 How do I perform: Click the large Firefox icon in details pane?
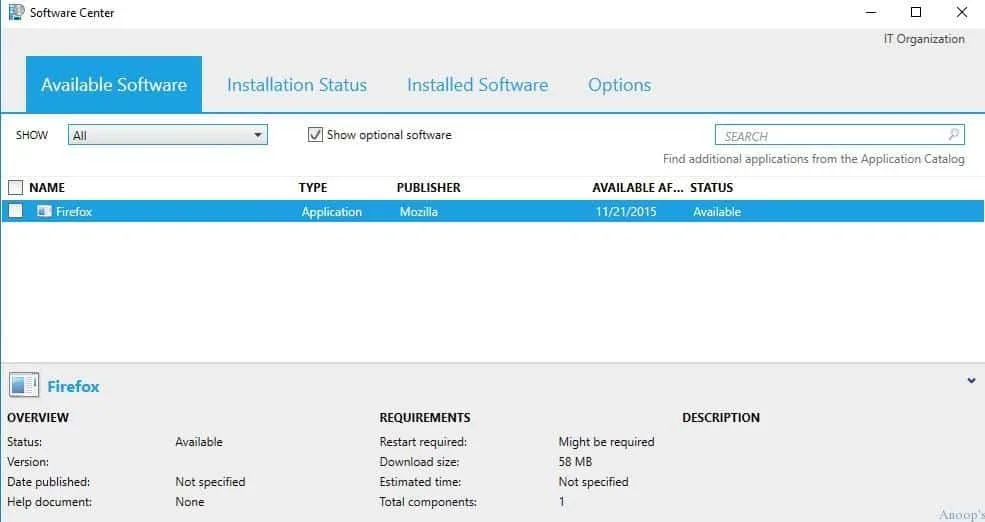24,386
